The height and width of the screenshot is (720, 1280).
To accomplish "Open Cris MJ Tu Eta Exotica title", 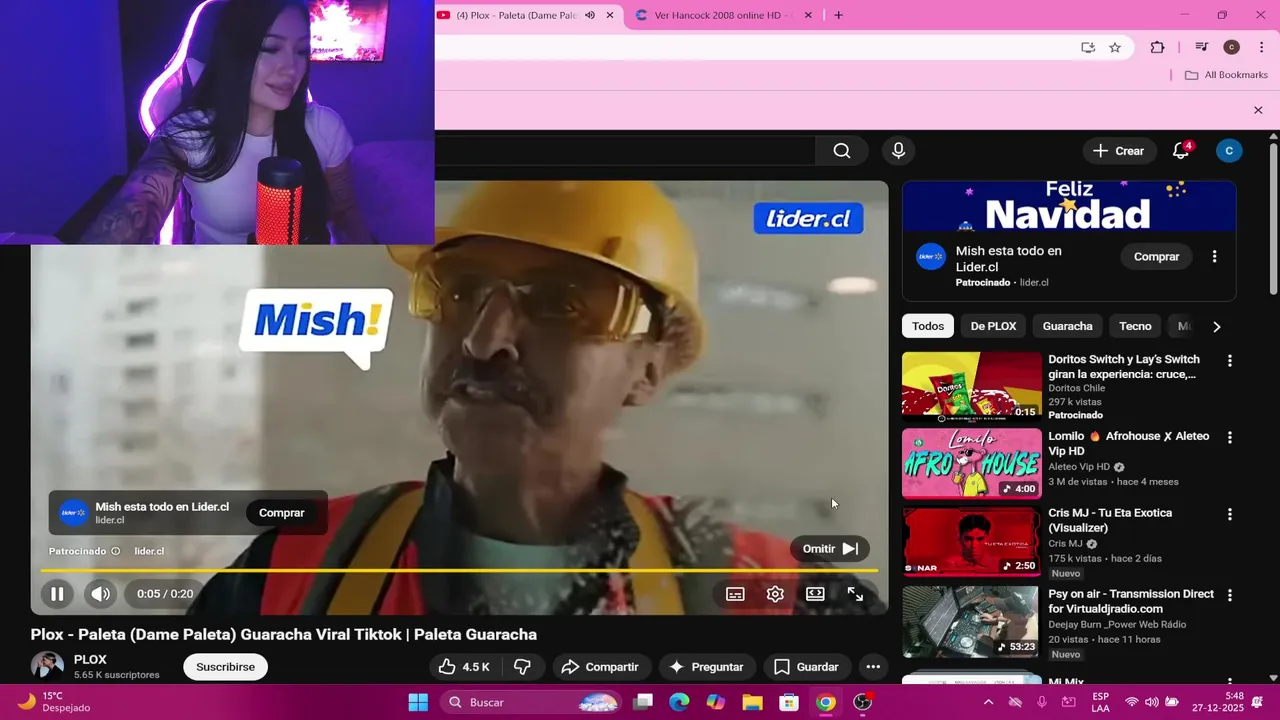I will [x=1110, y=520].
